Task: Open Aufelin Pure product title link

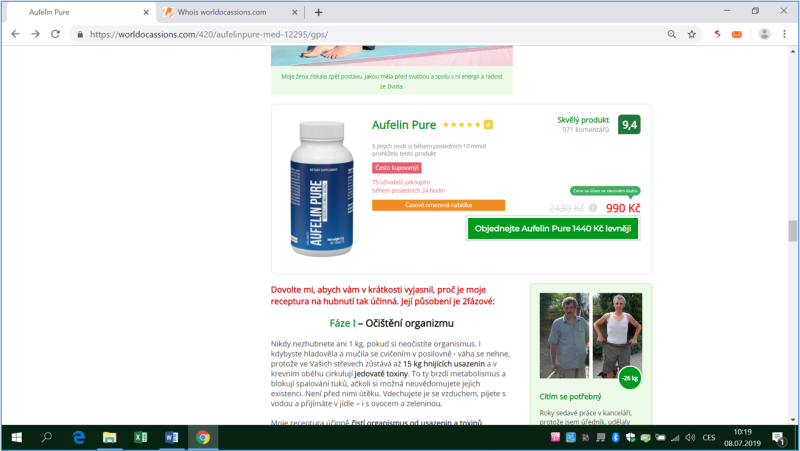Action: pyautogui.click(x=404, y=125)
